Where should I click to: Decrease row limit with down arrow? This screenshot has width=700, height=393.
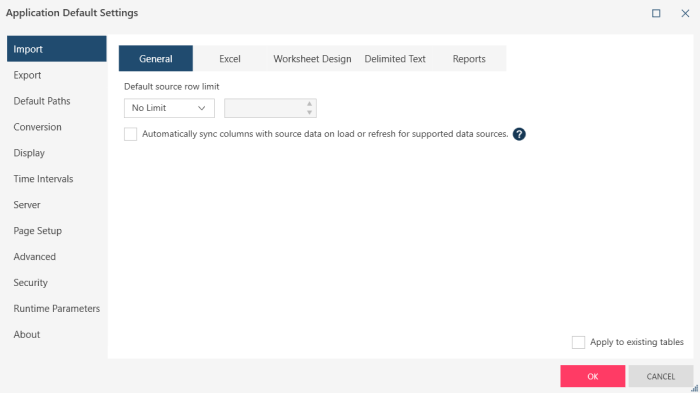click(309, 113)
